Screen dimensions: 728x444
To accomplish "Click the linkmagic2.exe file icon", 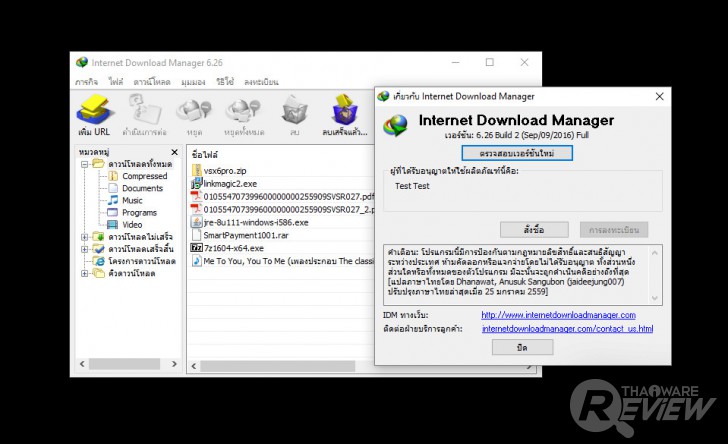I will 196,183.
